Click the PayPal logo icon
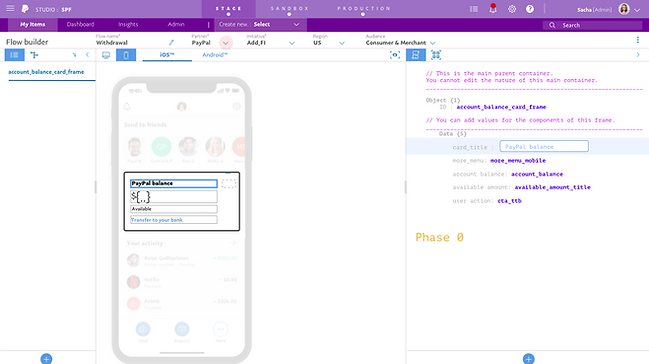The height and width of the screenshot is (364, 649). pyautogui.click(x=25, y=9)
